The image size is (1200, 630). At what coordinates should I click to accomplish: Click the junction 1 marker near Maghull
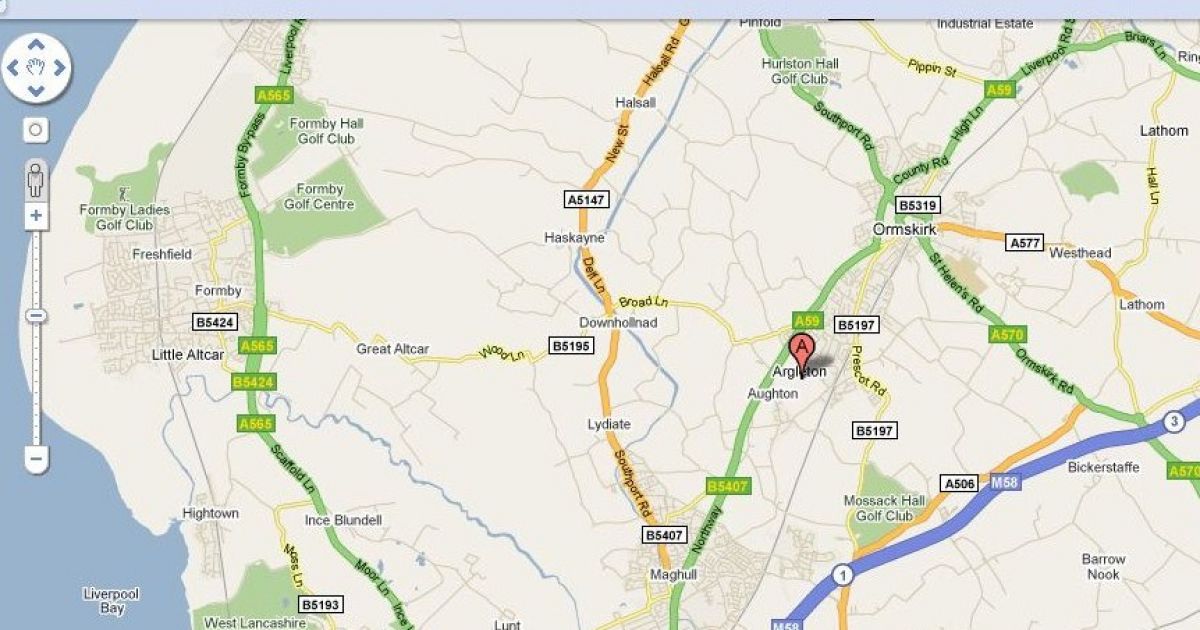coord(843,575)
